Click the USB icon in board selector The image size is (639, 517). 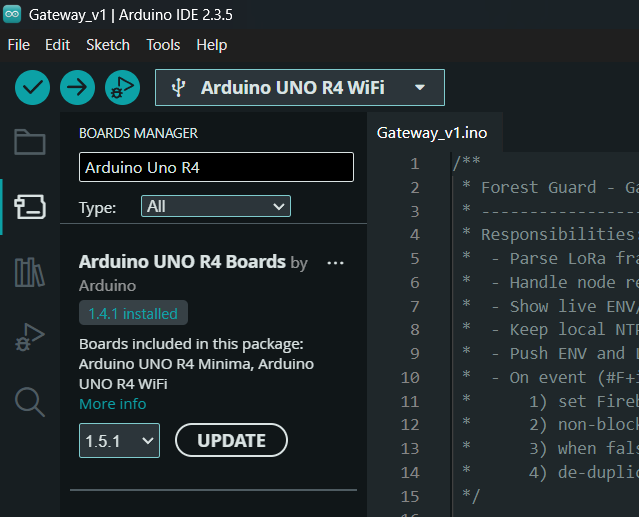tap(178, 87)
